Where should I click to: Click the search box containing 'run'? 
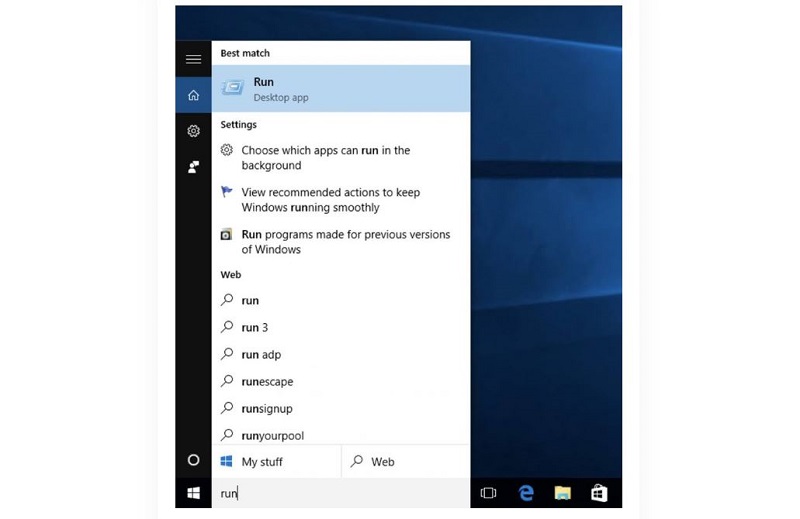(341, 493)
